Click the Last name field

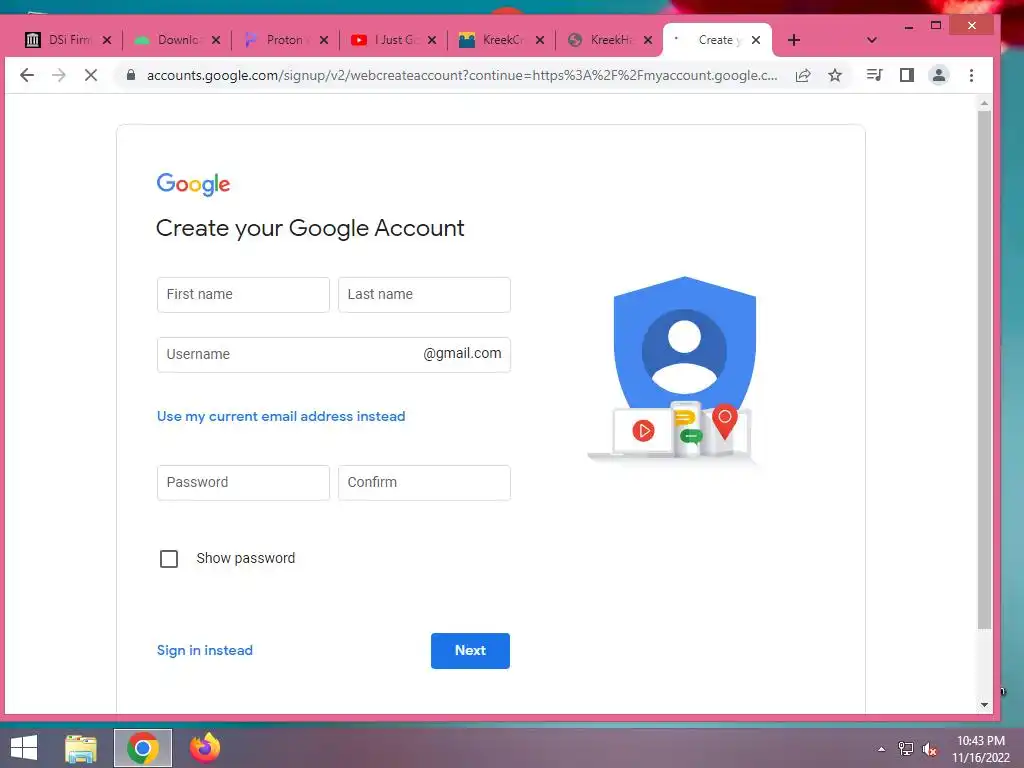click(x=424, y=295)
